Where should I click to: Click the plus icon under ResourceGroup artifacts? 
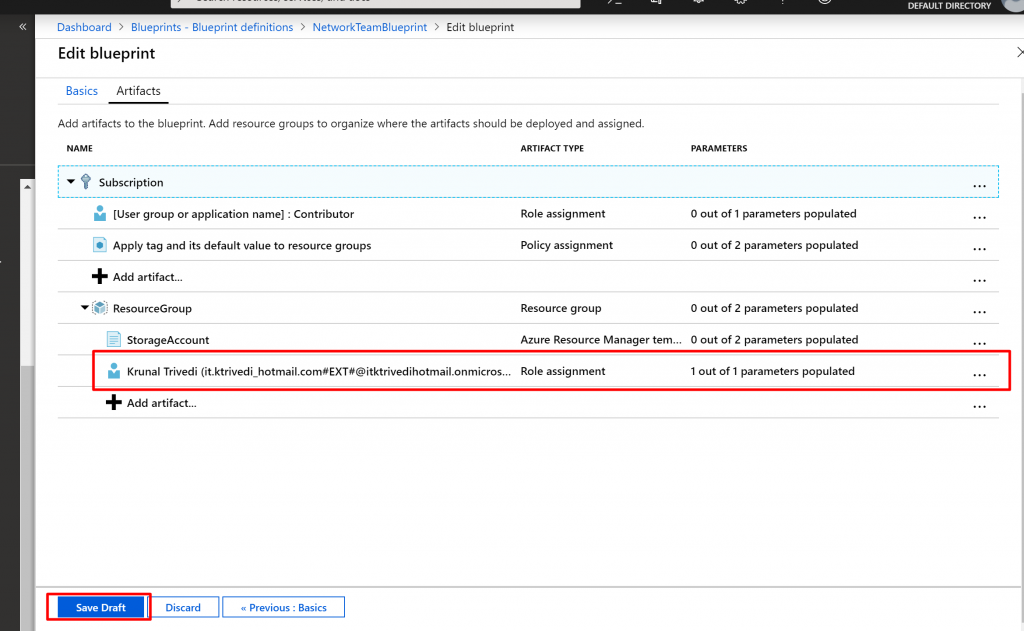[x=113, y=403]
